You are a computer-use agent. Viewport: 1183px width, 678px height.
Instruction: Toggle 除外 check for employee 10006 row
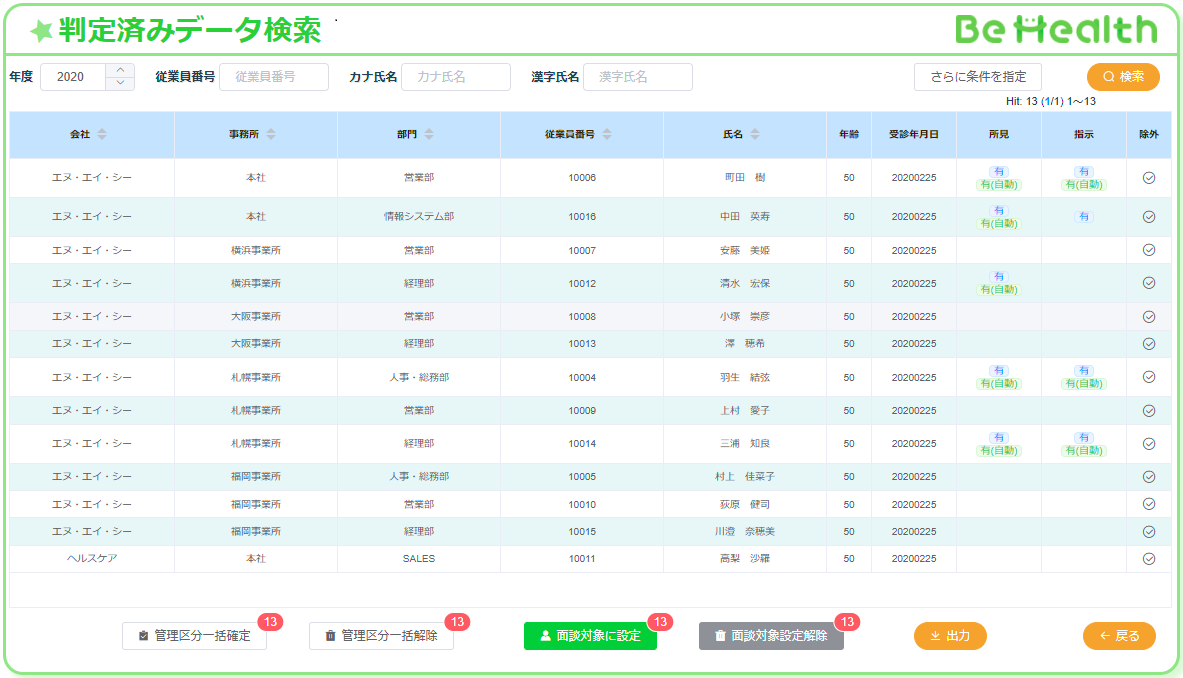coord(1148,177)
